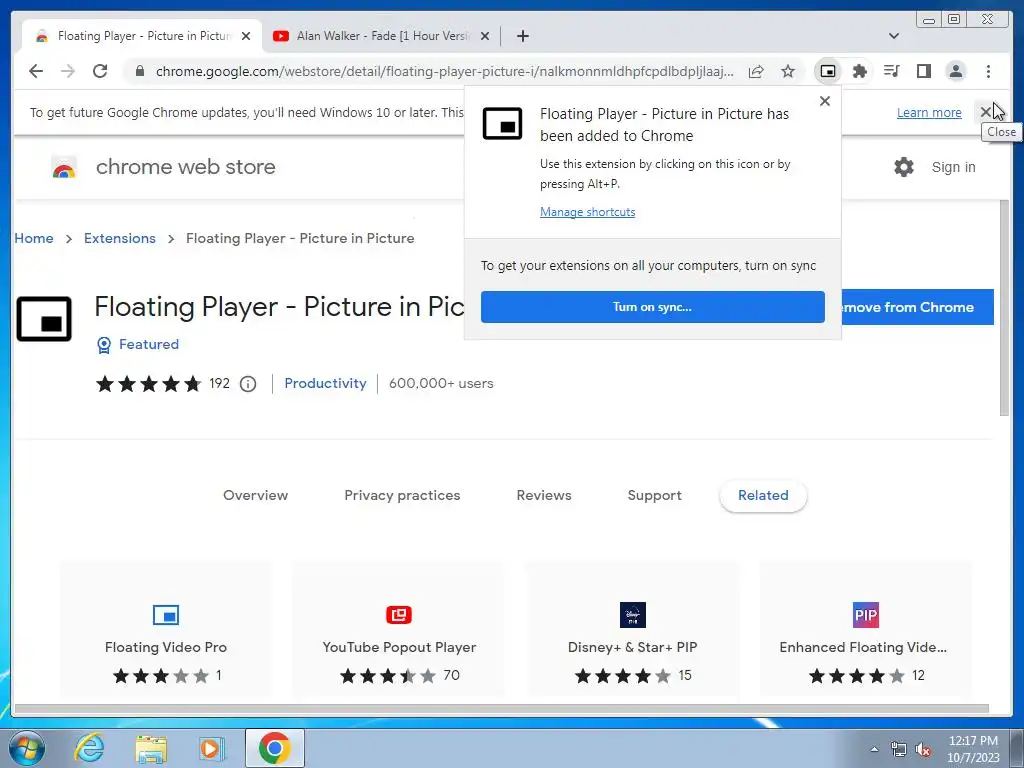Image resolution: width=1024 pixels, height=768 pixels.
Task: Open Disney+ & Star+ PIP card
Action: [x=633, y=630]
